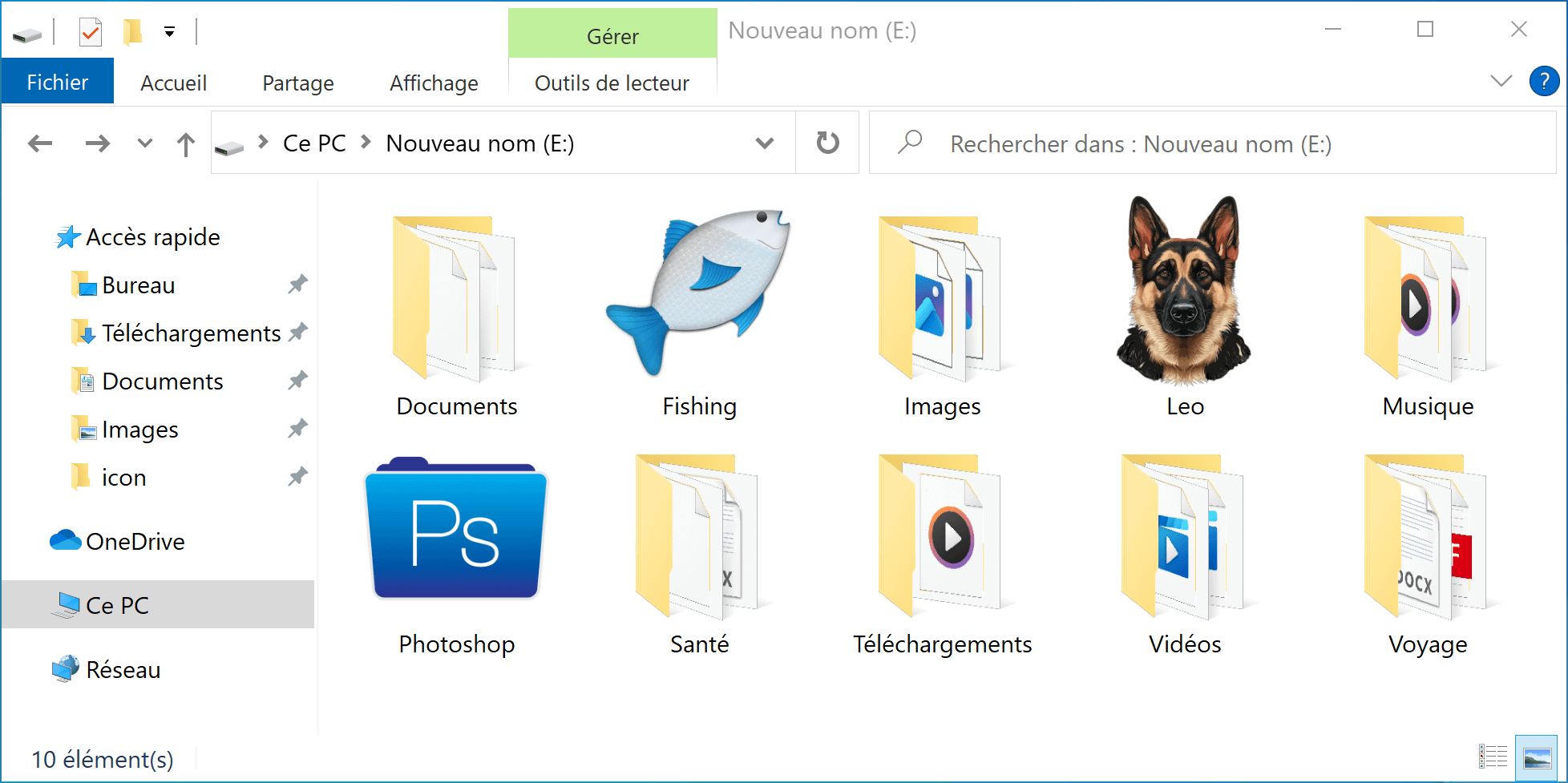This screenshot has width=1568, height=783.
Task: Go back to the previous folder
Action: (x=39, y=143)
